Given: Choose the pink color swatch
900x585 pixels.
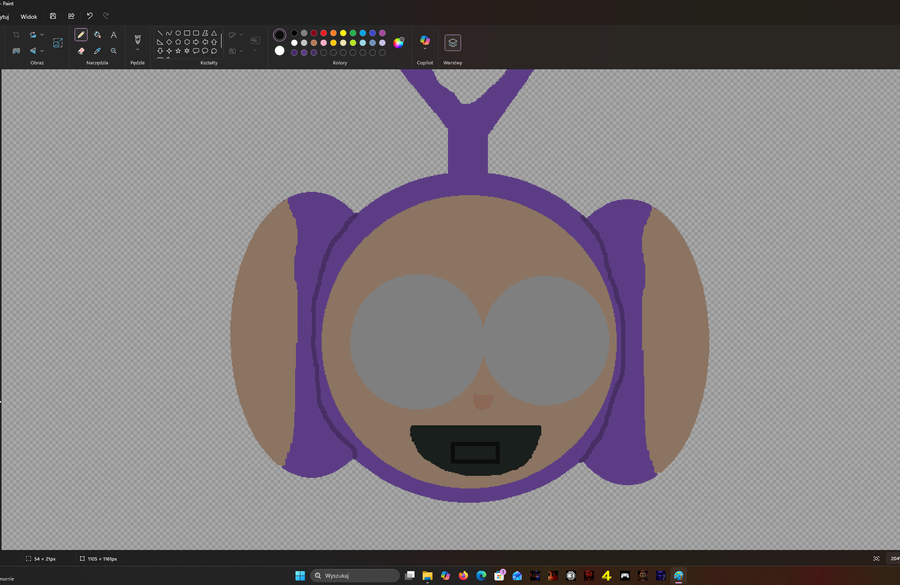Looking at the screenshot, I should [x=323, y=42].
